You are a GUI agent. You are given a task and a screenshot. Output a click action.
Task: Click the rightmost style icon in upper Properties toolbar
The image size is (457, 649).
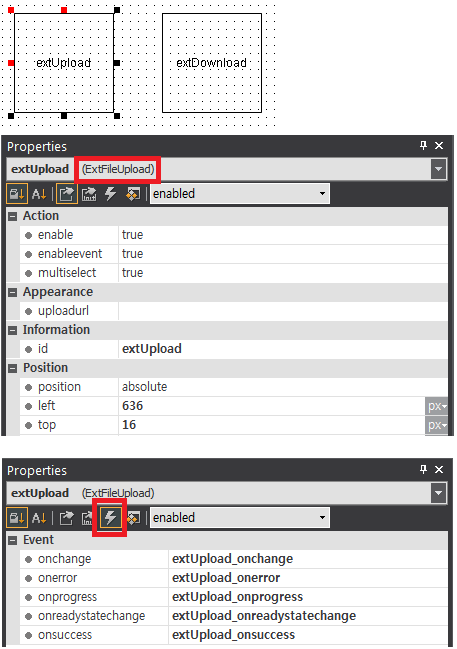tap(133, 194)
